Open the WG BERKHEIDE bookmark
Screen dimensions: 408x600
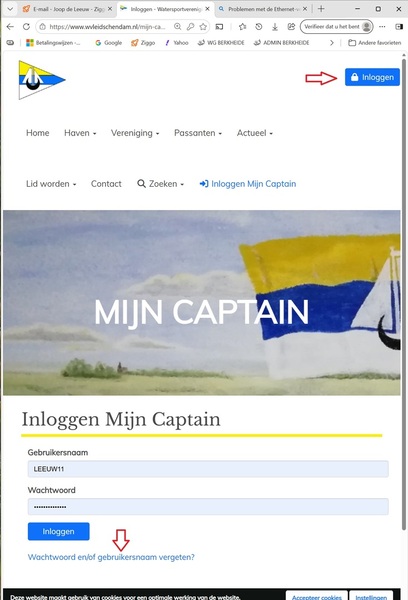click(x=221, y=42)
